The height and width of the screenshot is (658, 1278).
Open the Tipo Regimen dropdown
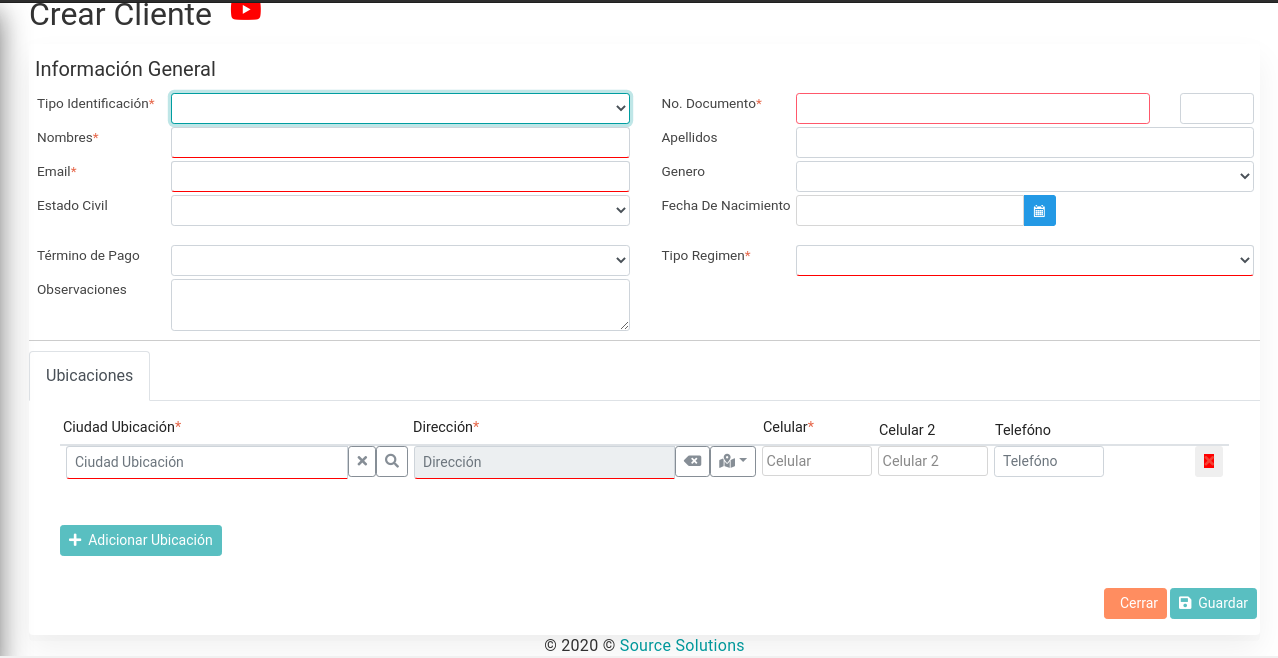click(x=1025, y=260)
